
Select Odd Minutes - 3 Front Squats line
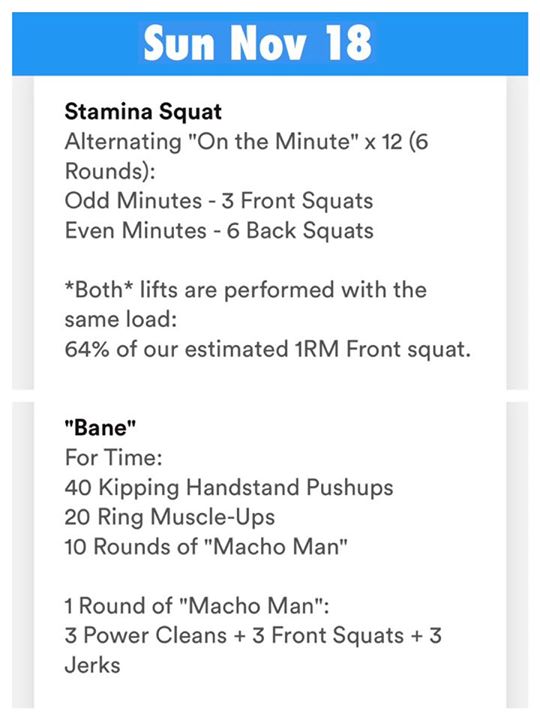(x=219, y=201)
